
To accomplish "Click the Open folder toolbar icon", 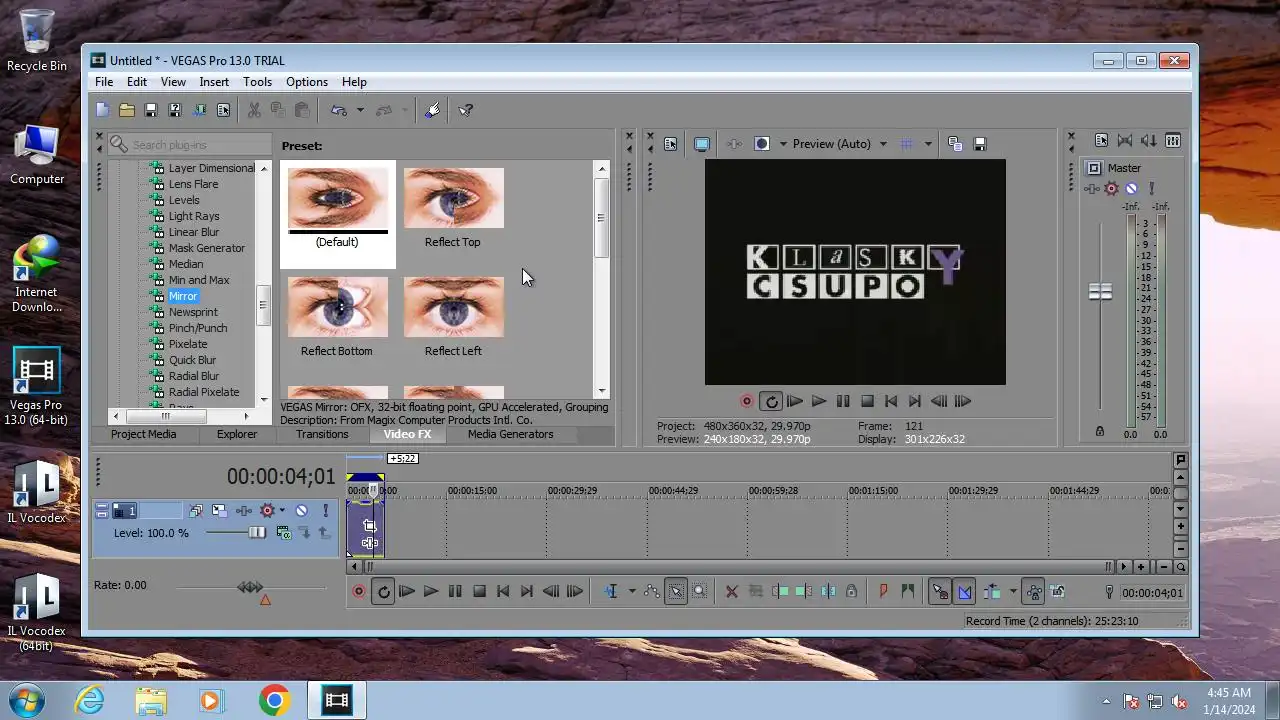I will (127, 110).
